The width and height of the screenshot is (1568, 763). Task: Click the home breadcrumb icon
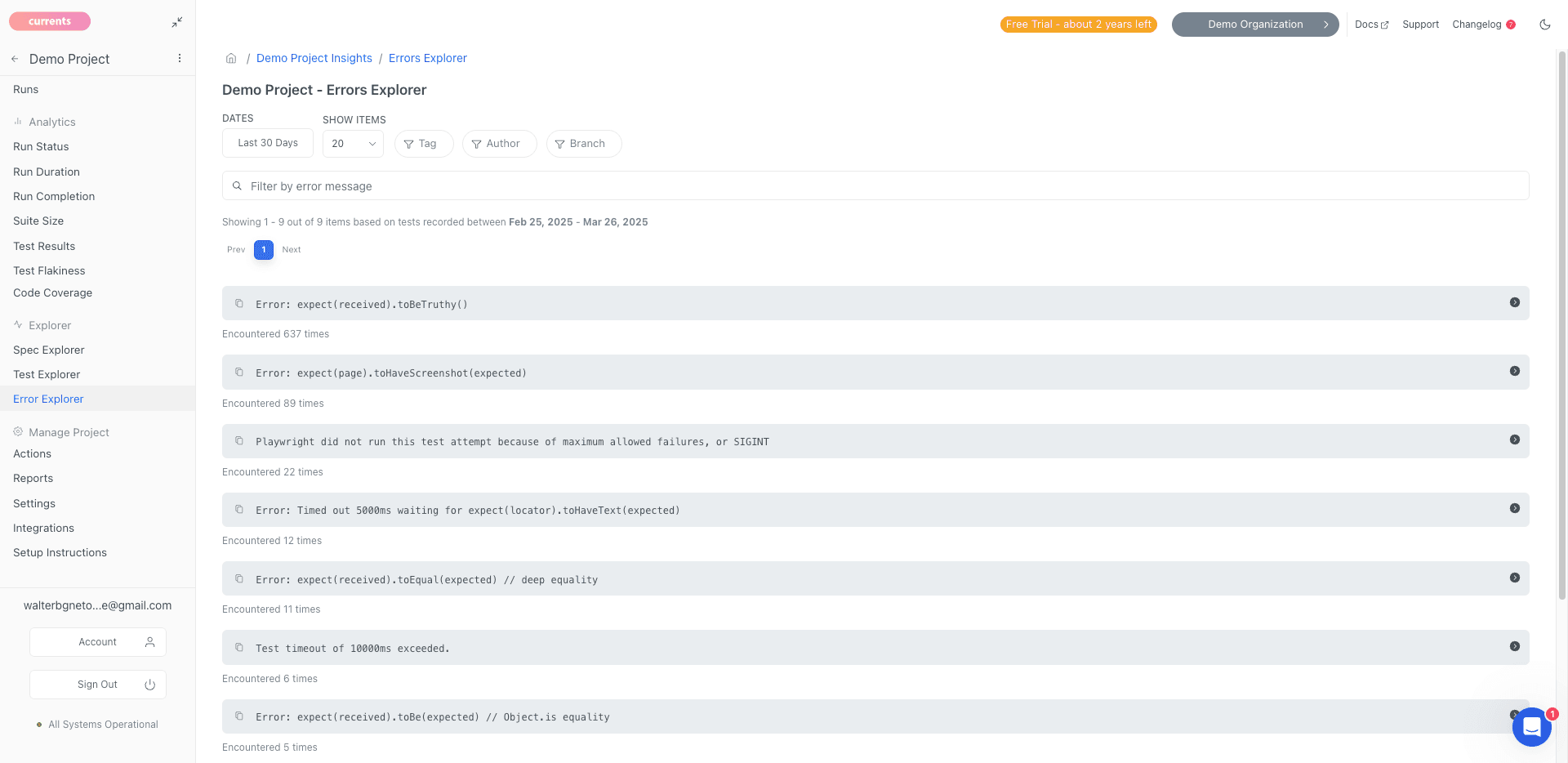point(231,58)
